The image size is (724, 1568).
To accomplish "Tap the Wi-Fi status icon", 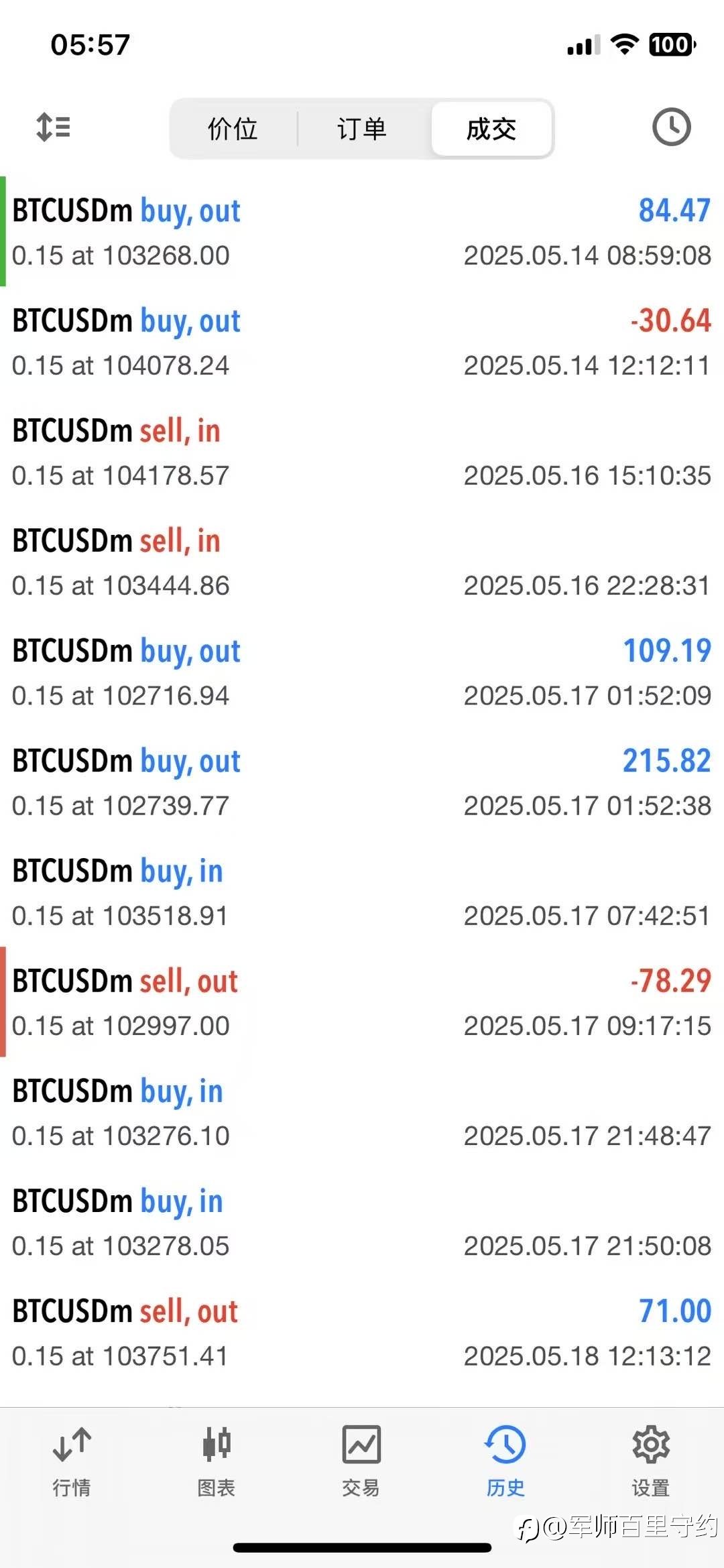I will click(x=624, y=45).
